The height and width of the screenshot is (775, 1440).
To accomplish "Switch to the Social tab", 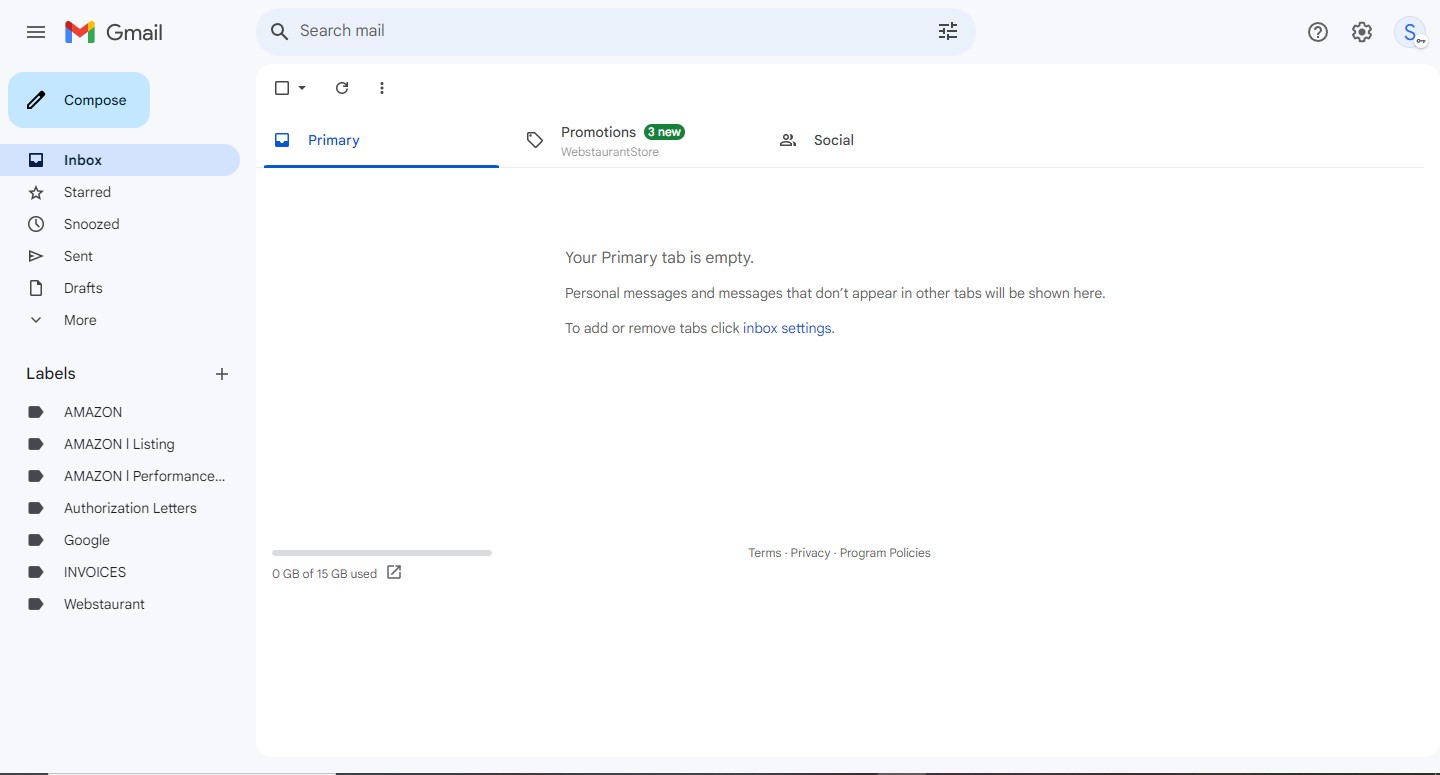I will coord(886,140).
